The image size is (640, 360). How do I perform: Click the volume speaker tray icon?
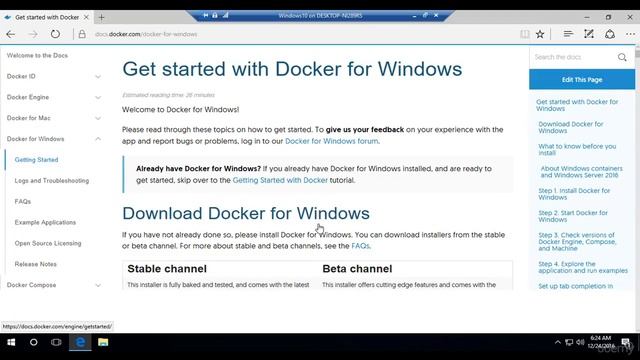[580, 342]
